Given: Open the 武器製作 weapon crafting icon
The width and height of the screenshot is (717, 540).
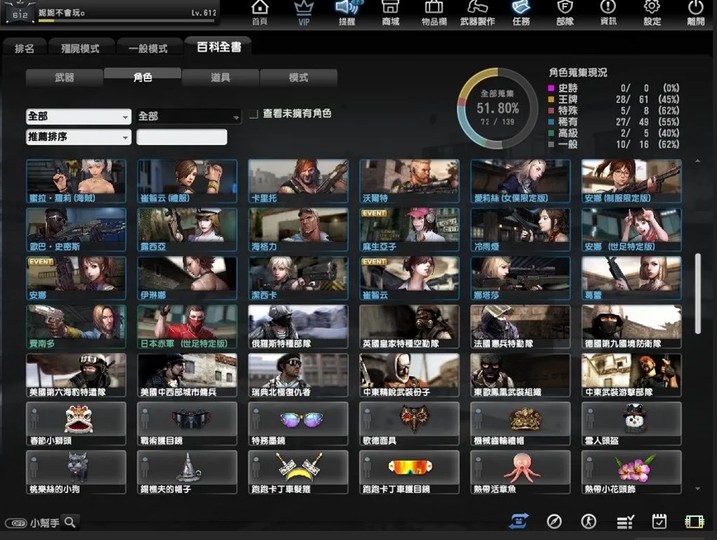Looking at the screenshot, I should pos(477,13).
